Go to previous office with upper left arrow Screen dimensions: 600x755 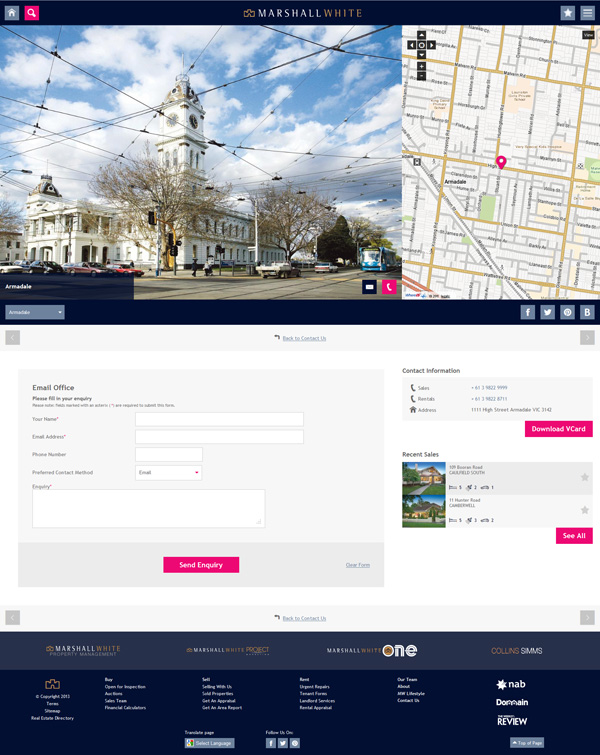pyautogui.click(x=13, y=338)
